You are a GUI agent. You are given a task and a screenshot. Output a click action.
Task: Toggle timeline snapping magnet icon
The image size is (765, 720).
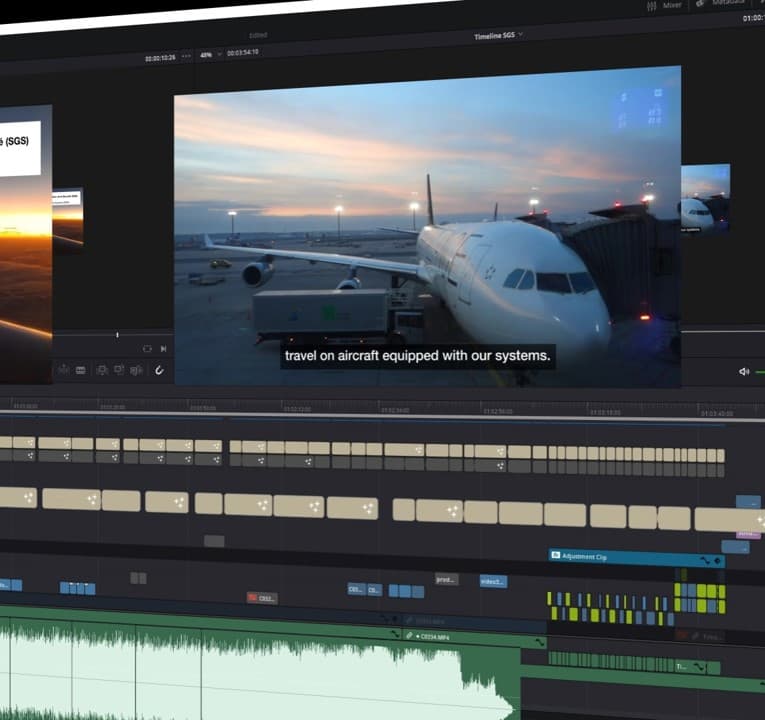point(159,370)
